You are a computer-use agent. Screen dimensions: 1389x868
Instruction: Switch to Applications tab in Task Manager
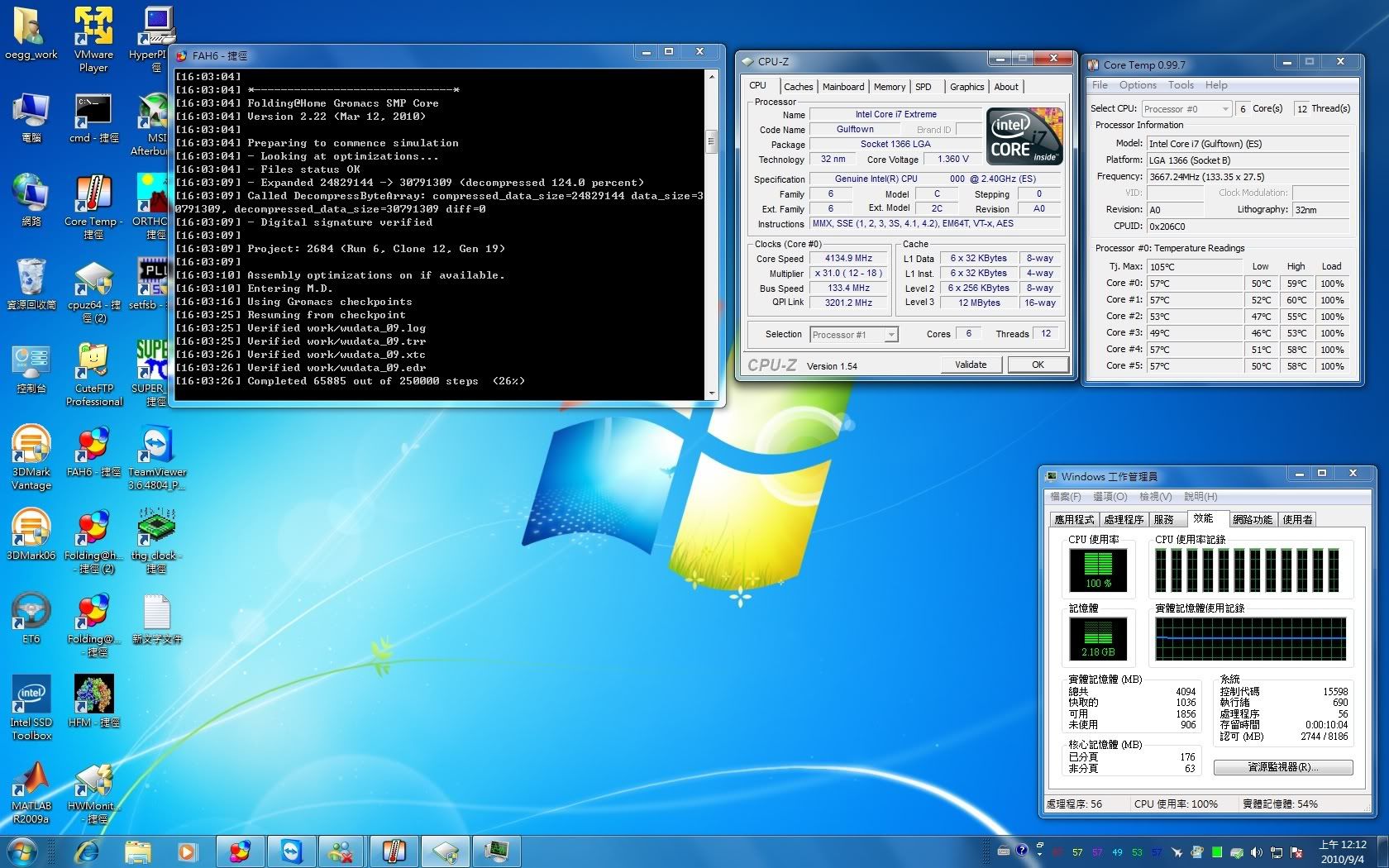(1074, 519)
